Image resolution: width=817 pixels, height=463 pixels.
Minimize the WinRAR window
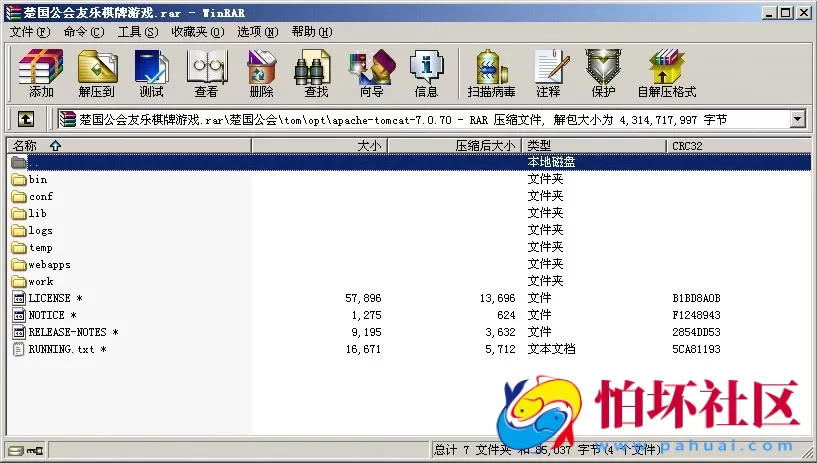pos(769,12)
